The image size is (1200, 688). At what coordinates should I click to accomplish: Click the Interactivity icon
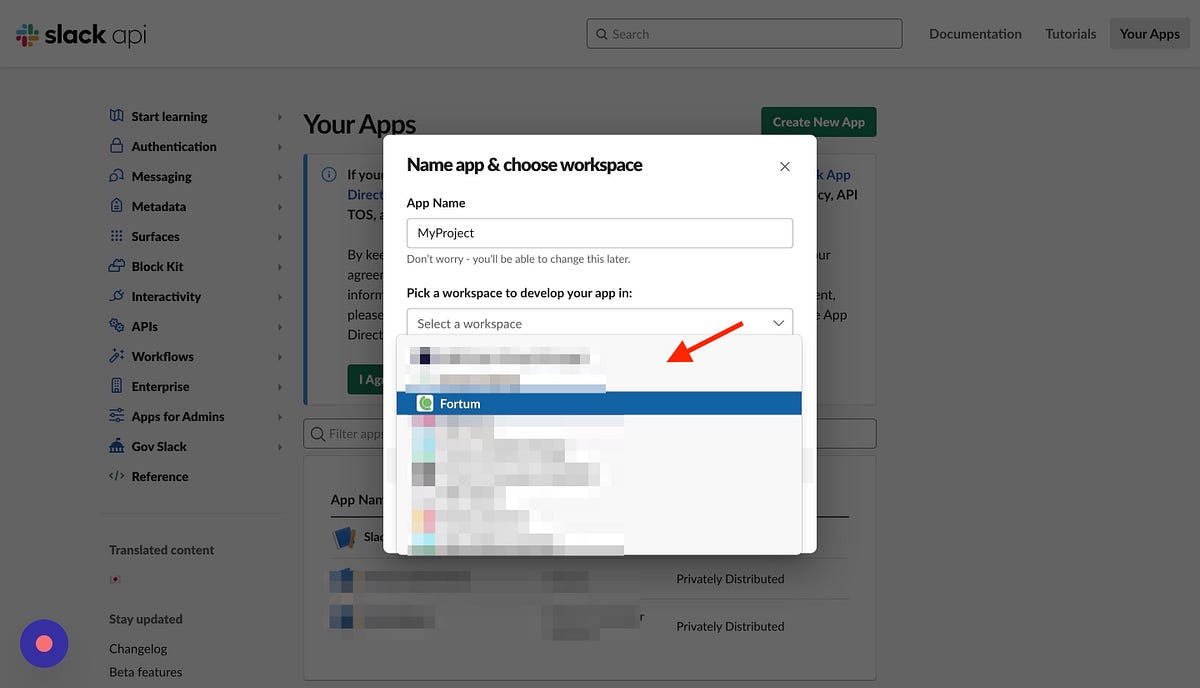[x=116, y=296]
